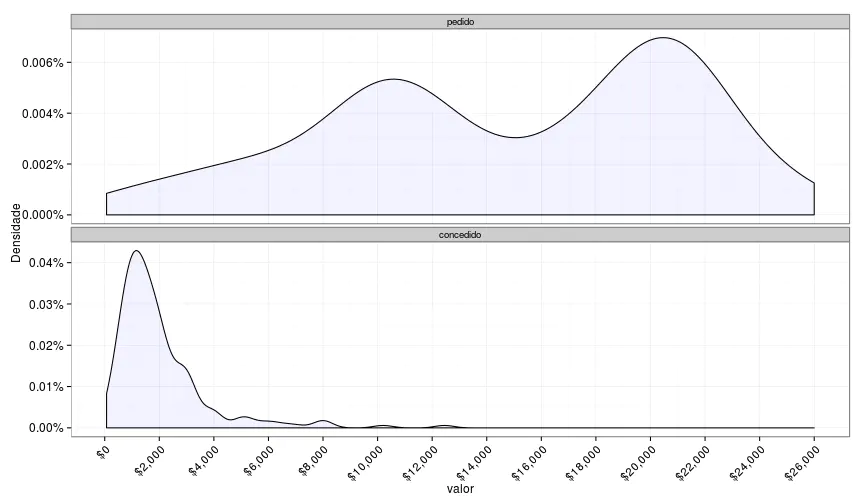
Task: Click the "pedido" facet header strip
Action: 460,21
